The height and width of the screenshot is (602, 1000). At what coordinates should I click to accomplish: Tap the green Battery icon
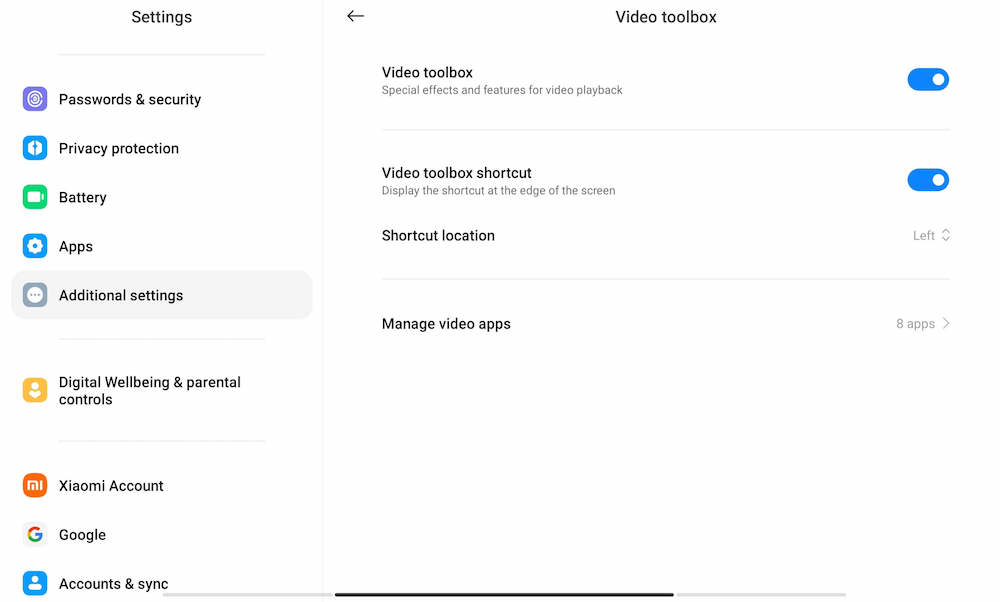tap(35, 197)
